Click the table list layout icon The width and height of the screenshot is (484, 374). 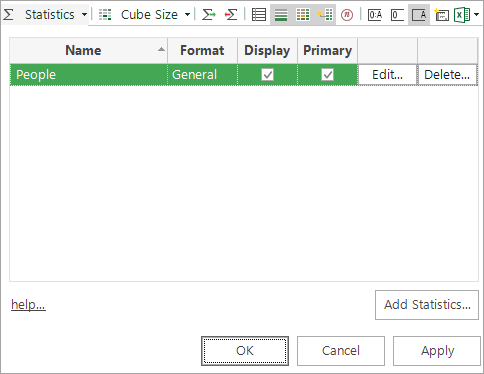coord(259,15)
